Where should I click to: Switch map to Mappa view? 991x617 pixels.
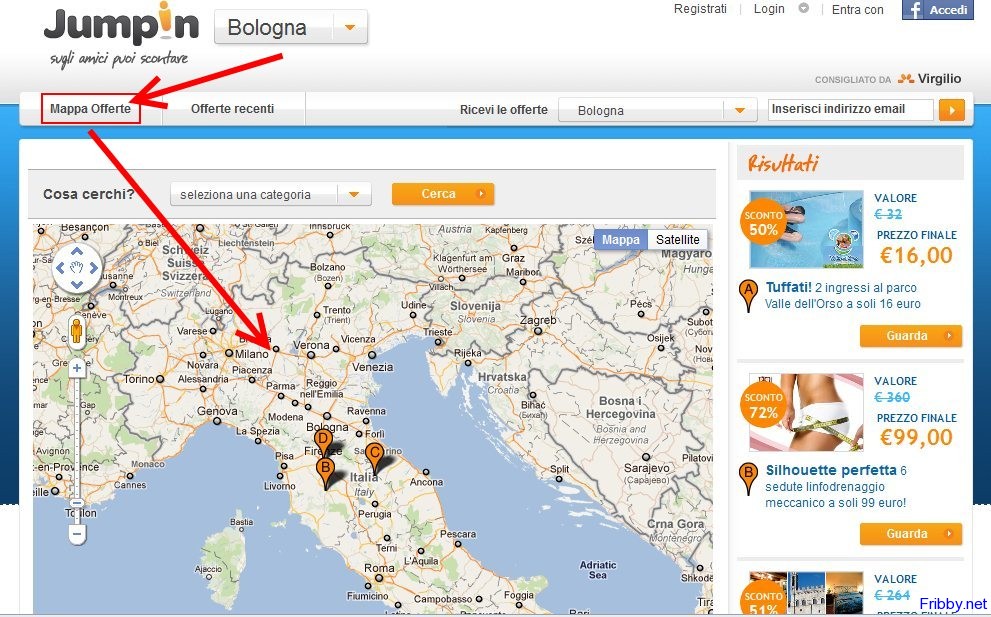(621, 240)
